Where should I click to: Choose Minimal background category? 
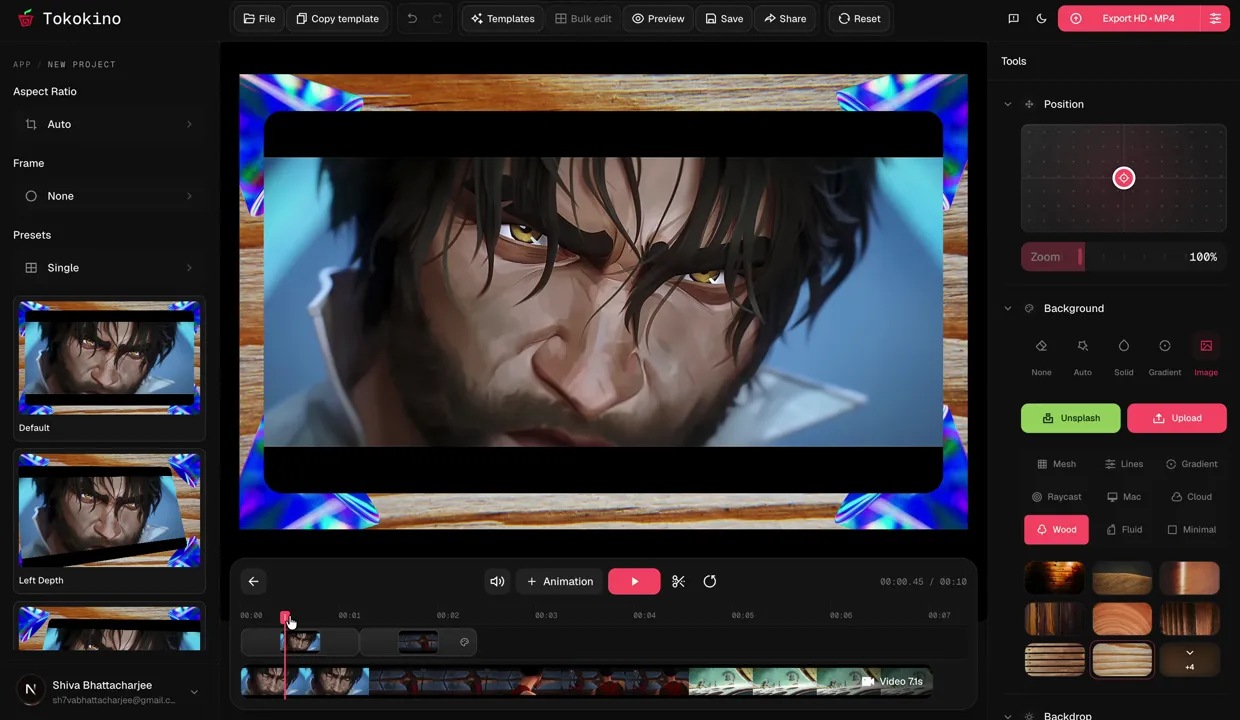(1191, 530)
